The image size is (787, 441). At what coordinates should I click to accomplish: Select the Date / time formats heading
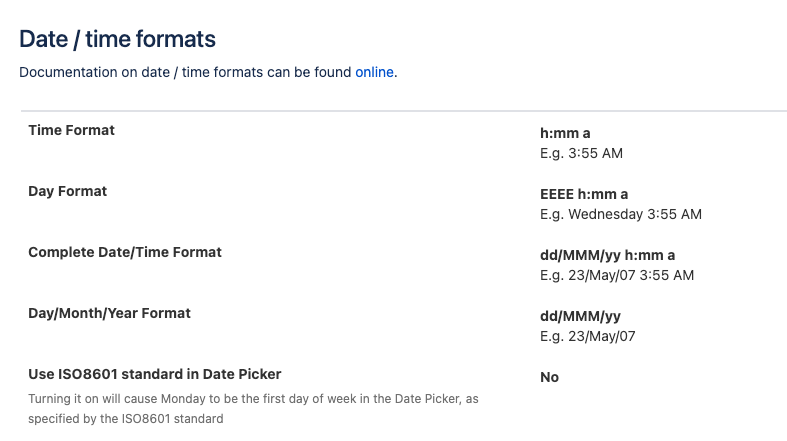tap(117, 39)
